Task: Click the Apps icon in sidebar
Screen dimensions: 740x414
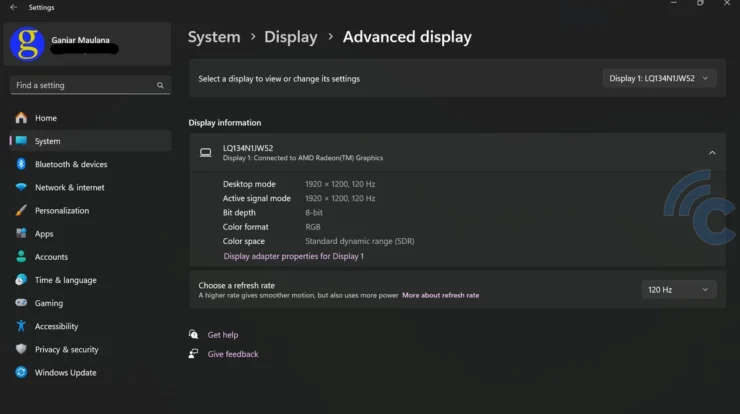Action: click(x=21, y=233)
